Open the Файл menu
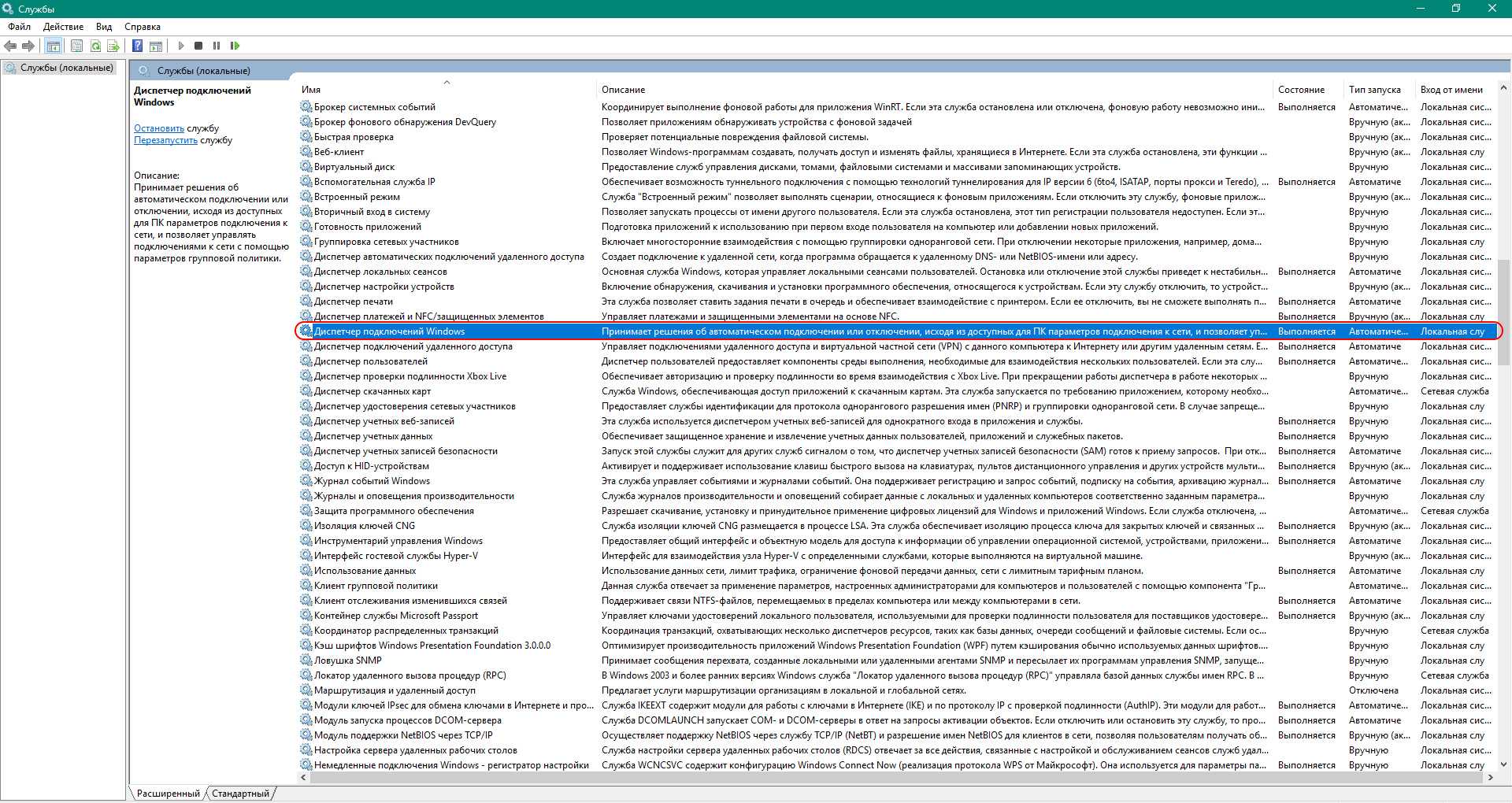The width and height of the screenshot is (1512, 803). click(x=20, y=27)
